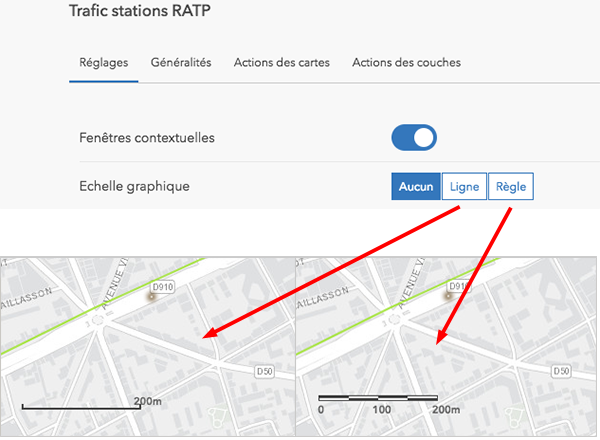Toggle the Fenêtres contextuelles switch

pyautogui.click(x=414, y=137)
